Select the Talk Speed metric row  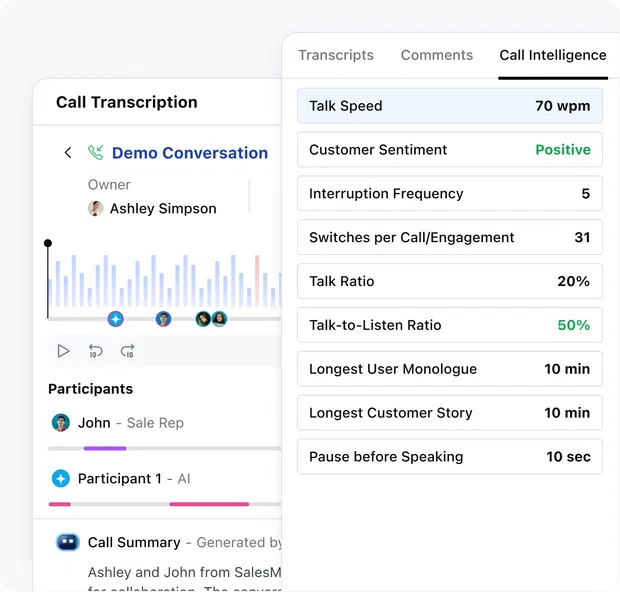click(x=449, y=106)
